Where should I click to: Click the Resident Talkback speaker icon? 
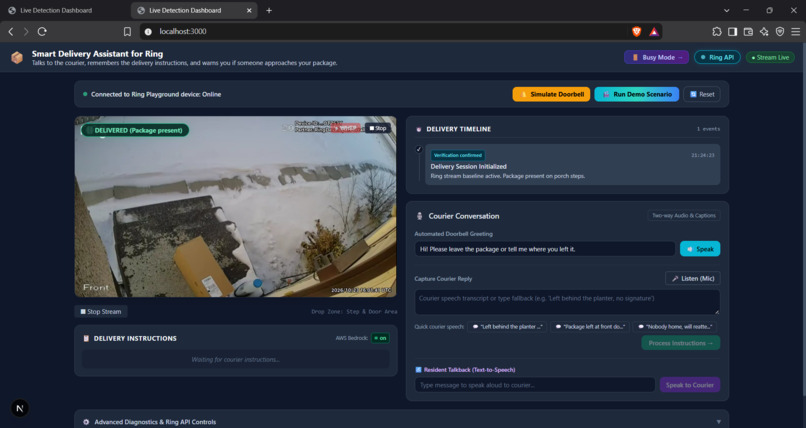point(418,369)
